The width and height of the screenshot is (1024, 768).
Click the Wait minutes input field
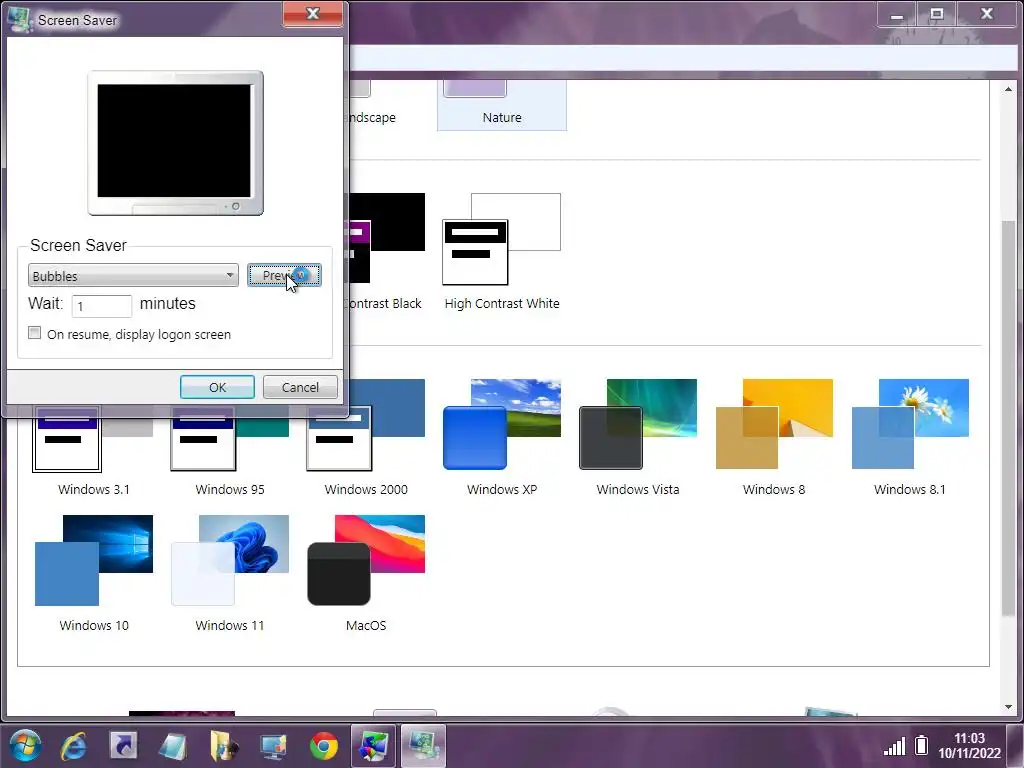click(102, 306)
